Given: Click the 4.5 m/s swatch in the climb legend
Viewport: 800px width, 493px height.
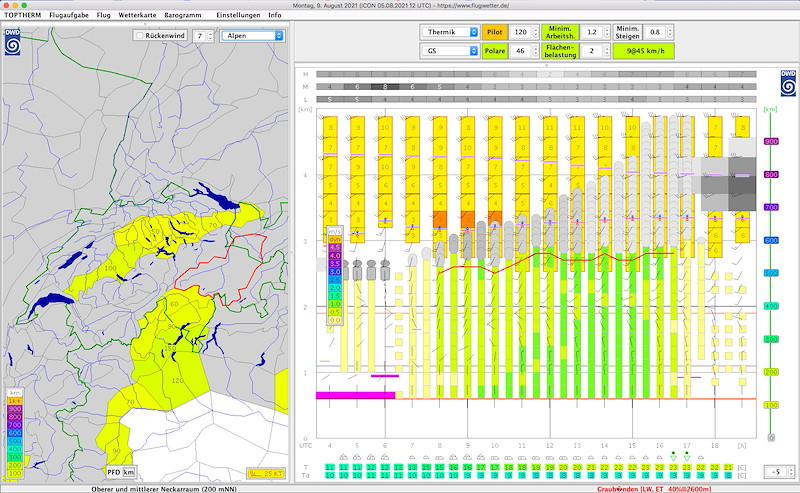Looking at the screenshot, I should tap(334, 247).
